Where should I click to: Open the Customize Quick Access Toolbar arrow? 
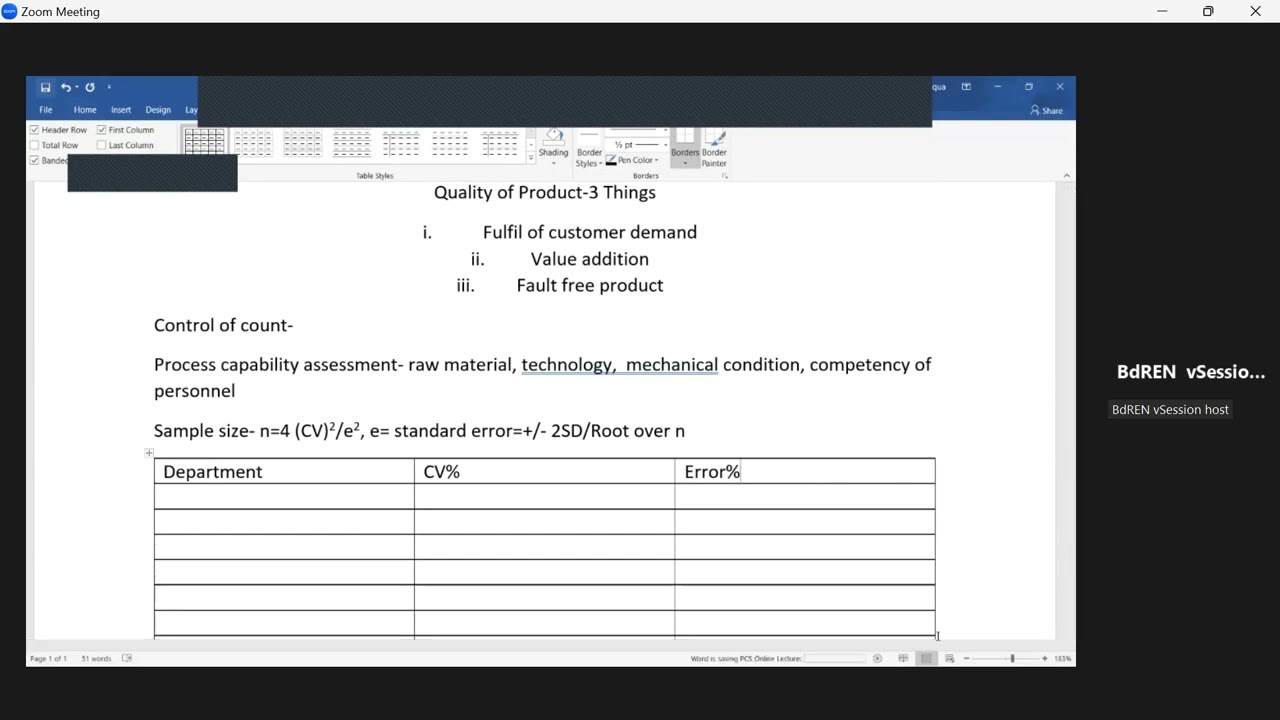[x=109, y=88]
